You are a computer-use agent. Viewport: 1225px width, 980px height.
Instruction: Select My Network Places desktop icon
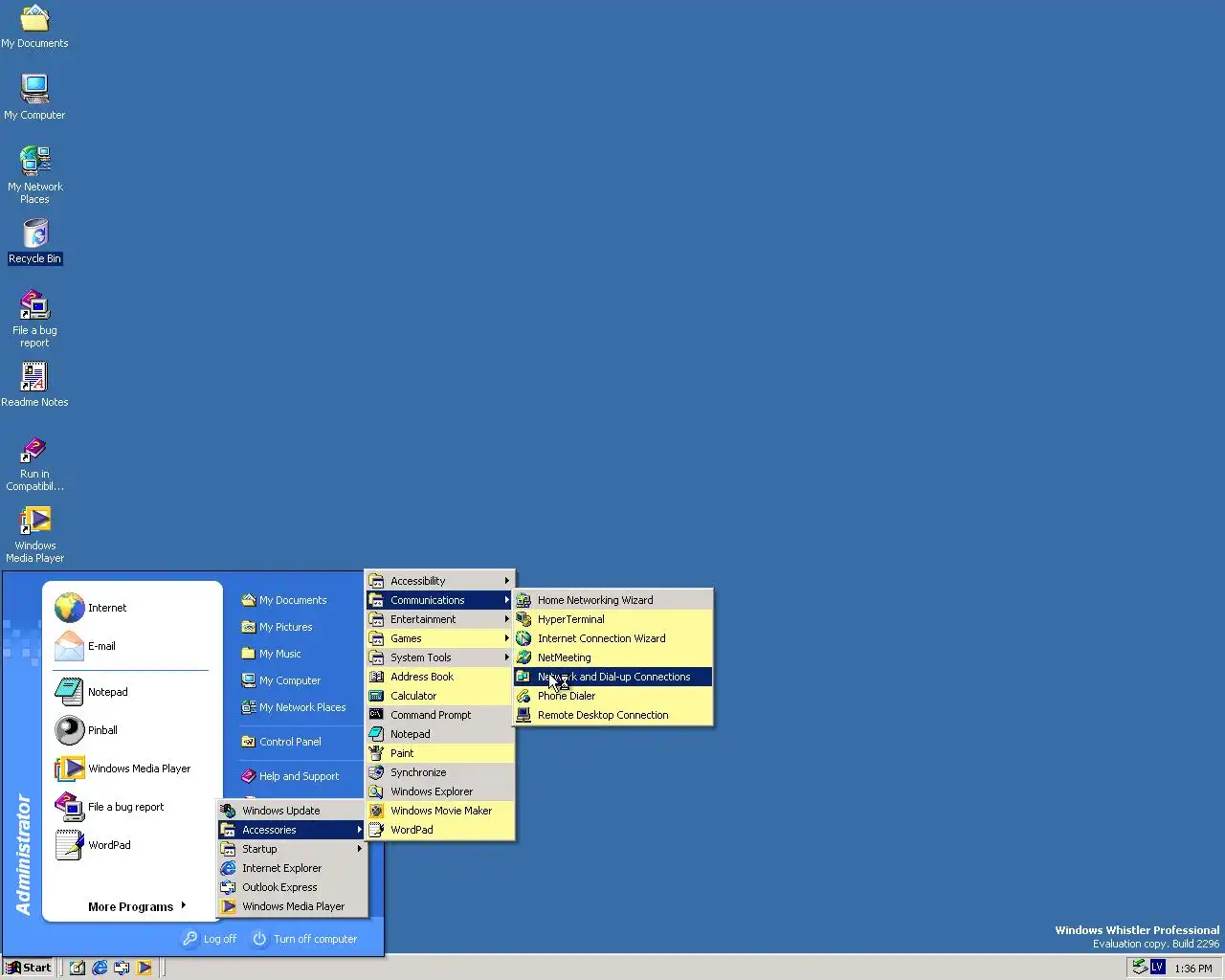pos(34,175)
